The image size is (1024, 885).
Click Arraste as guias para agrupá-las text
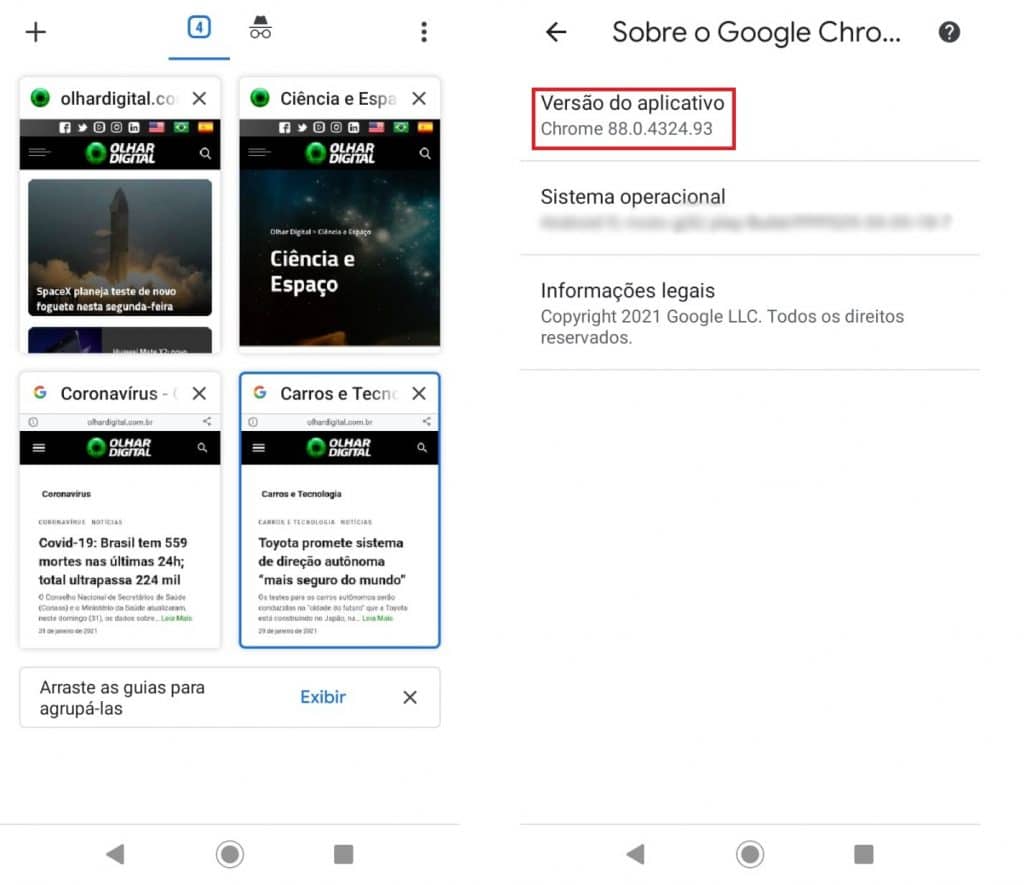click(122, 698)
